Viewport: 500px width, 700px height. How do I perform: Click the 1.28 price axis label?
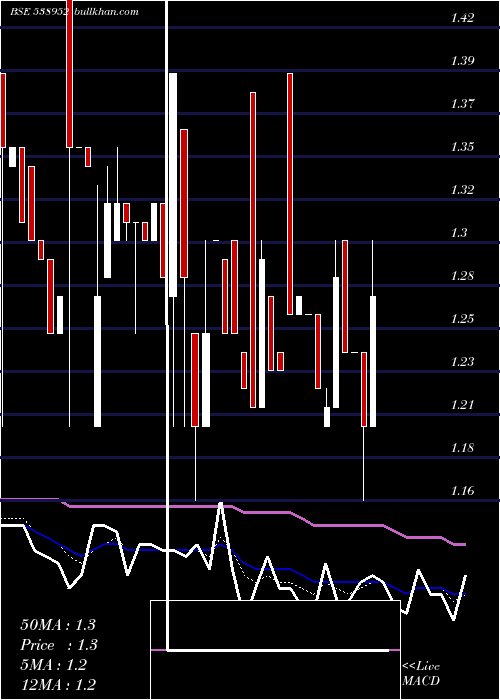pos(462,275)
